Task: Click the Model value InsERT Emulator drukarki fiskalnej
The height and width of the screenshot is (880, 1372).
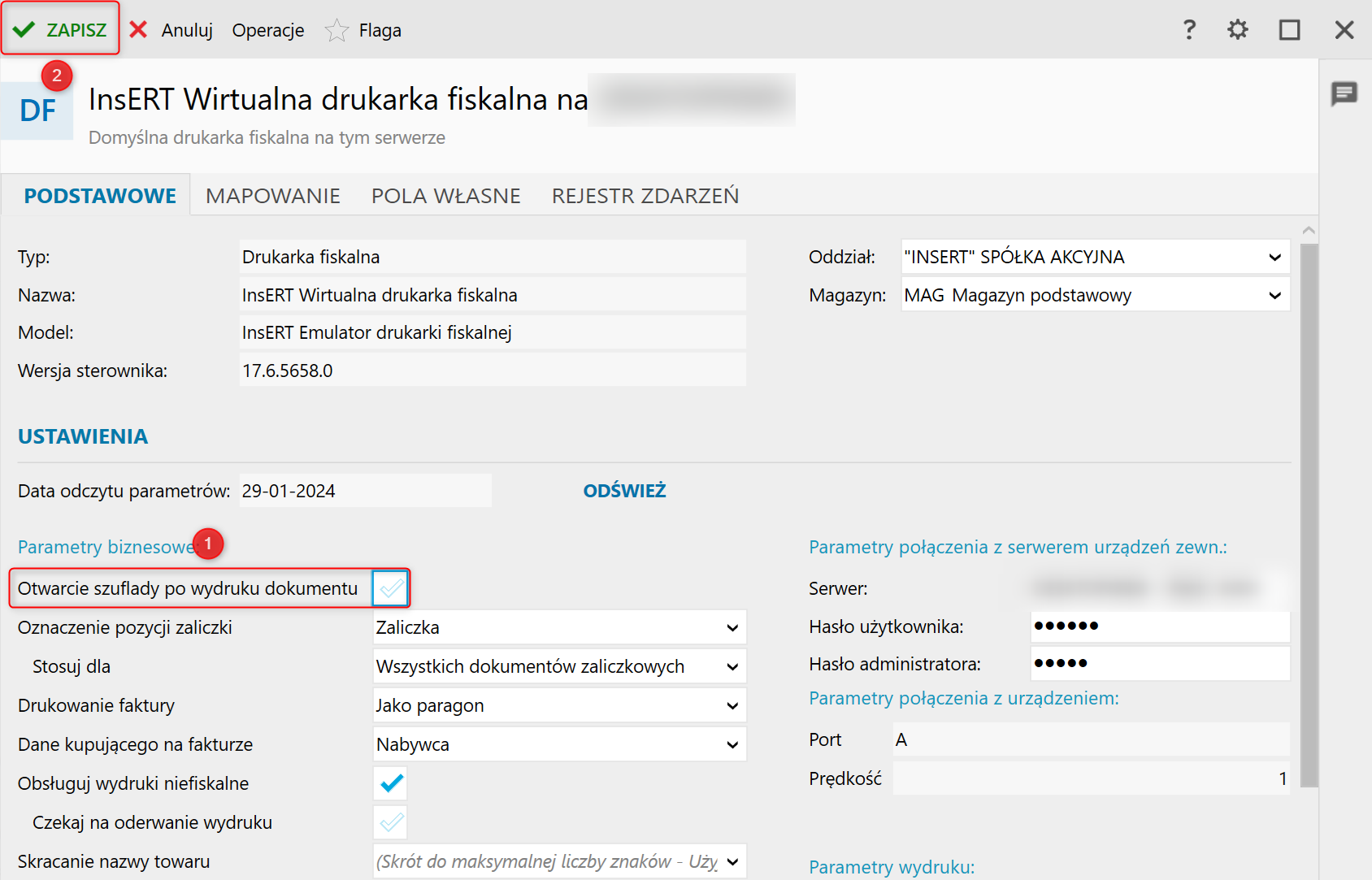Action: point(492,332)
